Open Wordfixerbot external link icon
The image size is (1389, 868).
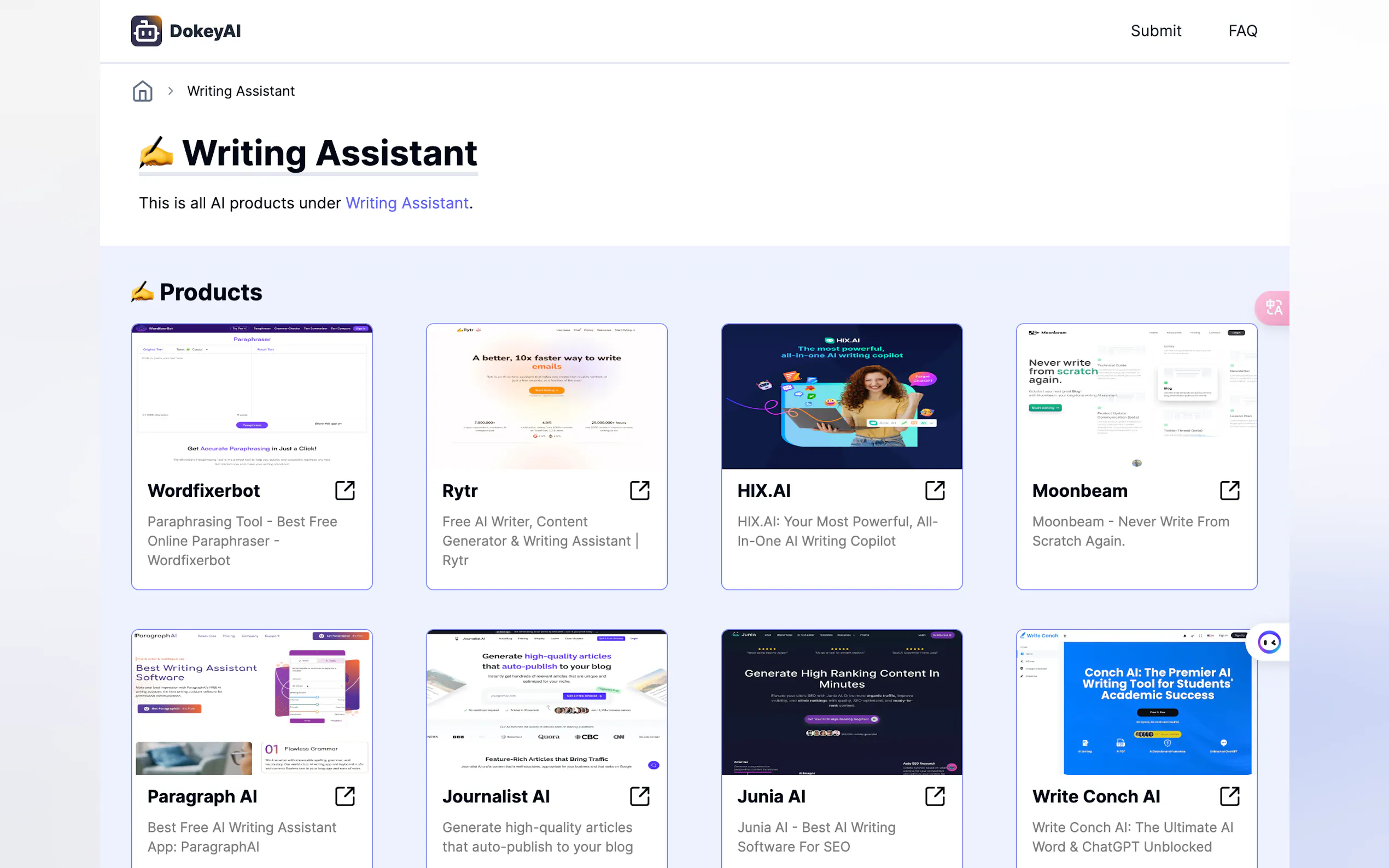[x=345, y=491]
